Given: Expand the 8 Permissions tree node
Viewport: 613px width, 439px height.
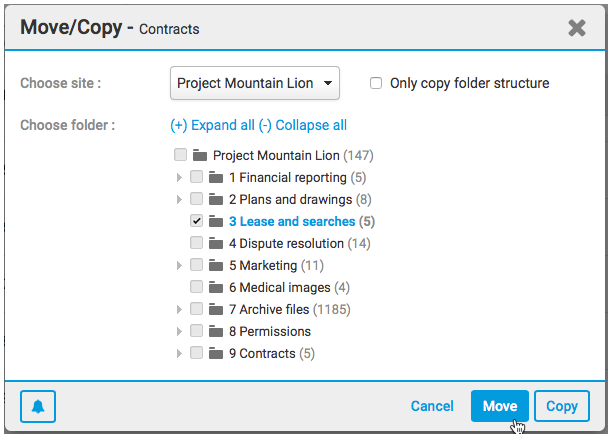Looking at the screenshot, I should (180, 332).
